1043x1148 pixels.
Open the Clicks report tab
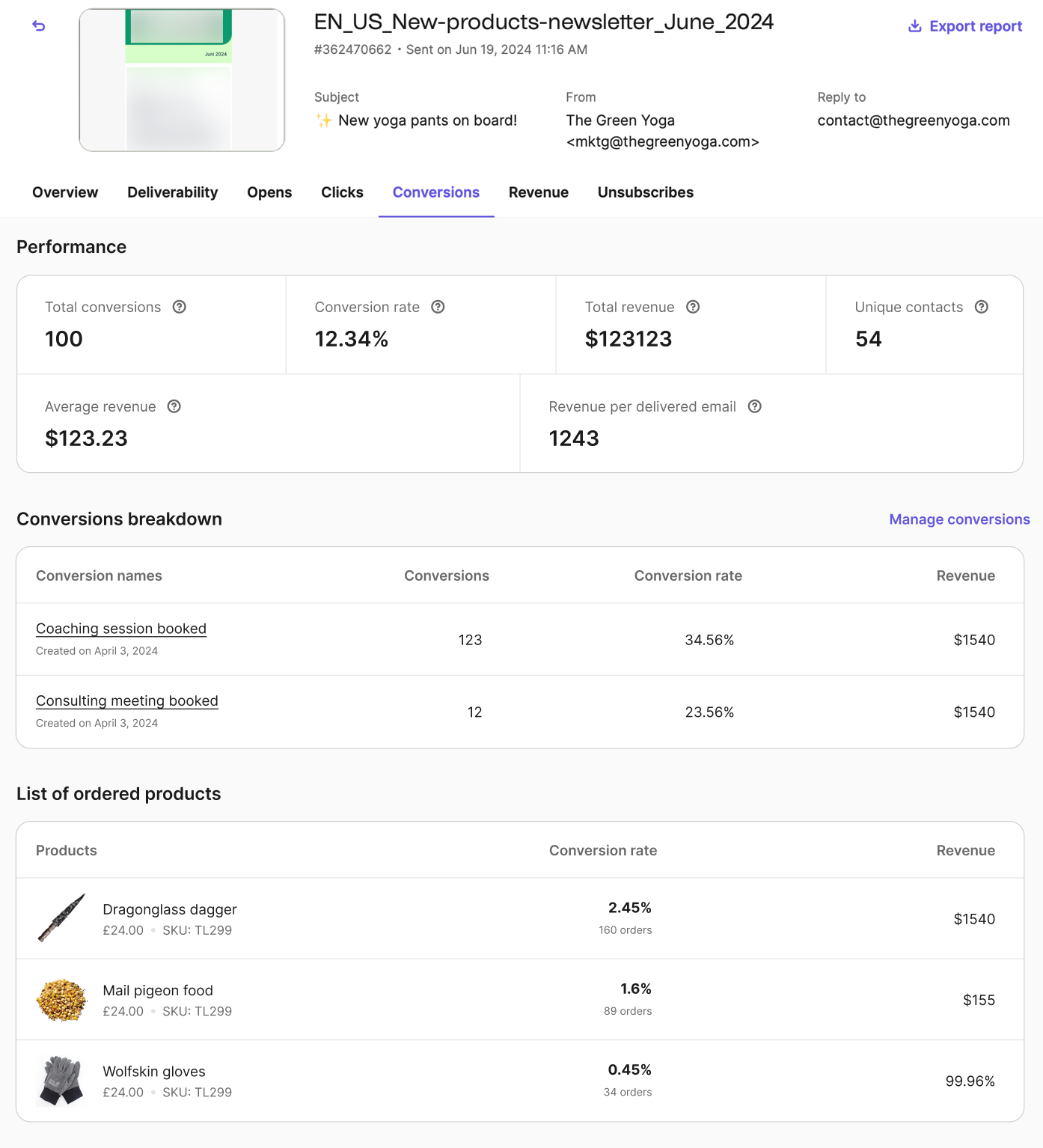click(342, 192)
